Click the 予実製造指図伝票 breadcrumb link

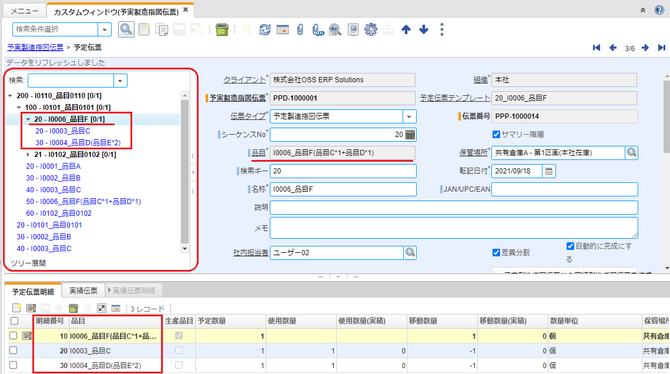click(35, 47)
